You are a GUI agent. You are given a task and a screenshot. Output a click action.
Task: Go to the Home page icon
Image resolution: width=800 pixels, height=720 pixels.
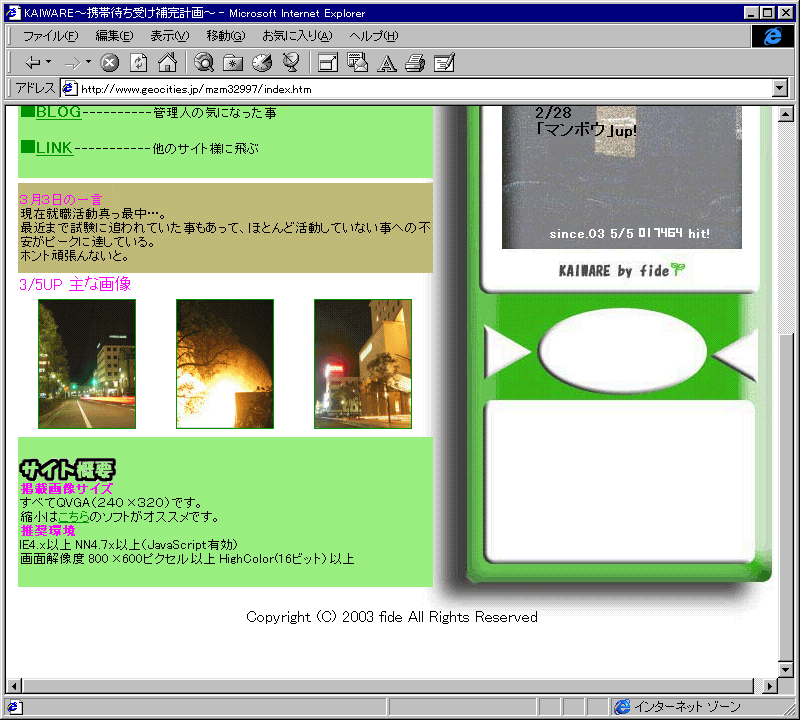[x=167, y=63]
